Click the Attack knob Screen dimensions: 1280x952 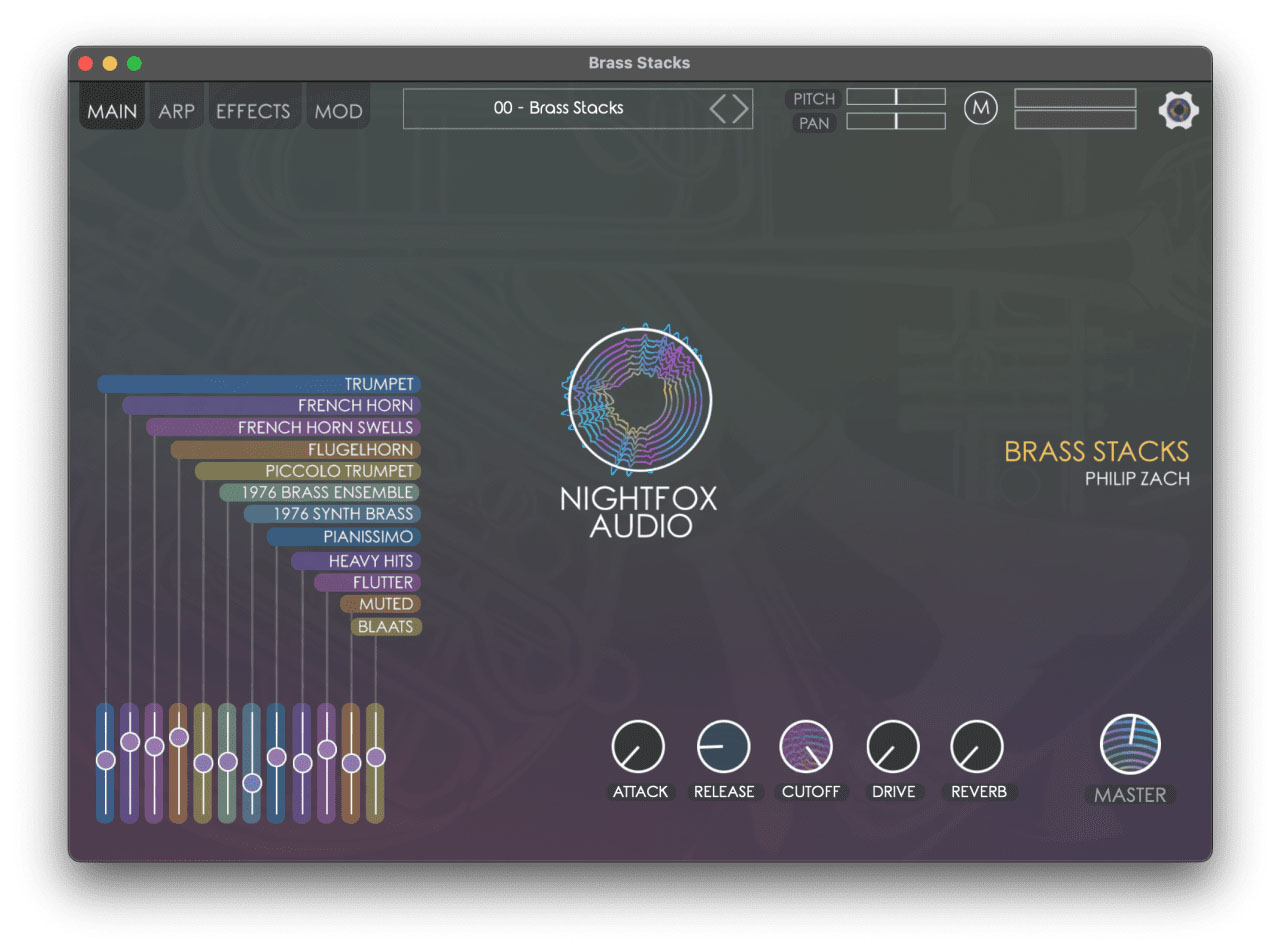pyautogui.click(x=638, y=747)
